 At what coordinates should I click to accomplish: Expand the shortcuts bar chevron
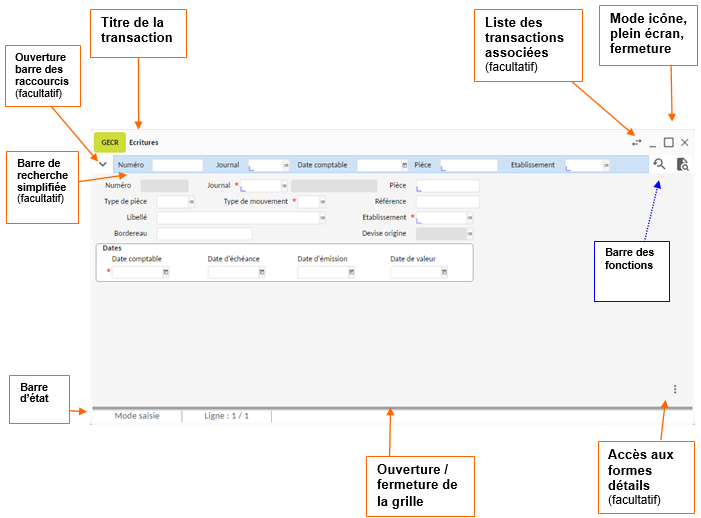(103, 164)
